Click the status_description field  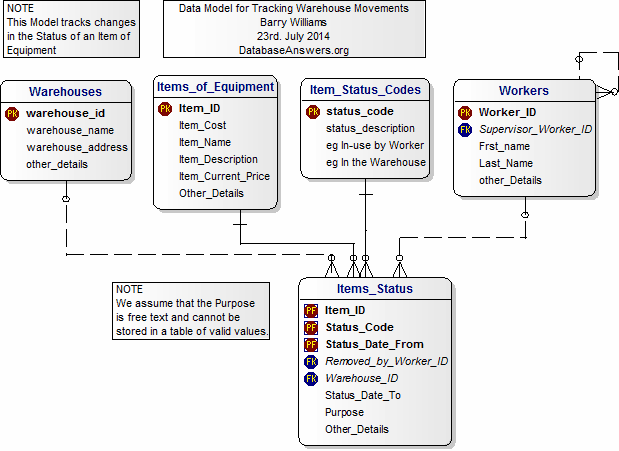[x=370, y=128]
